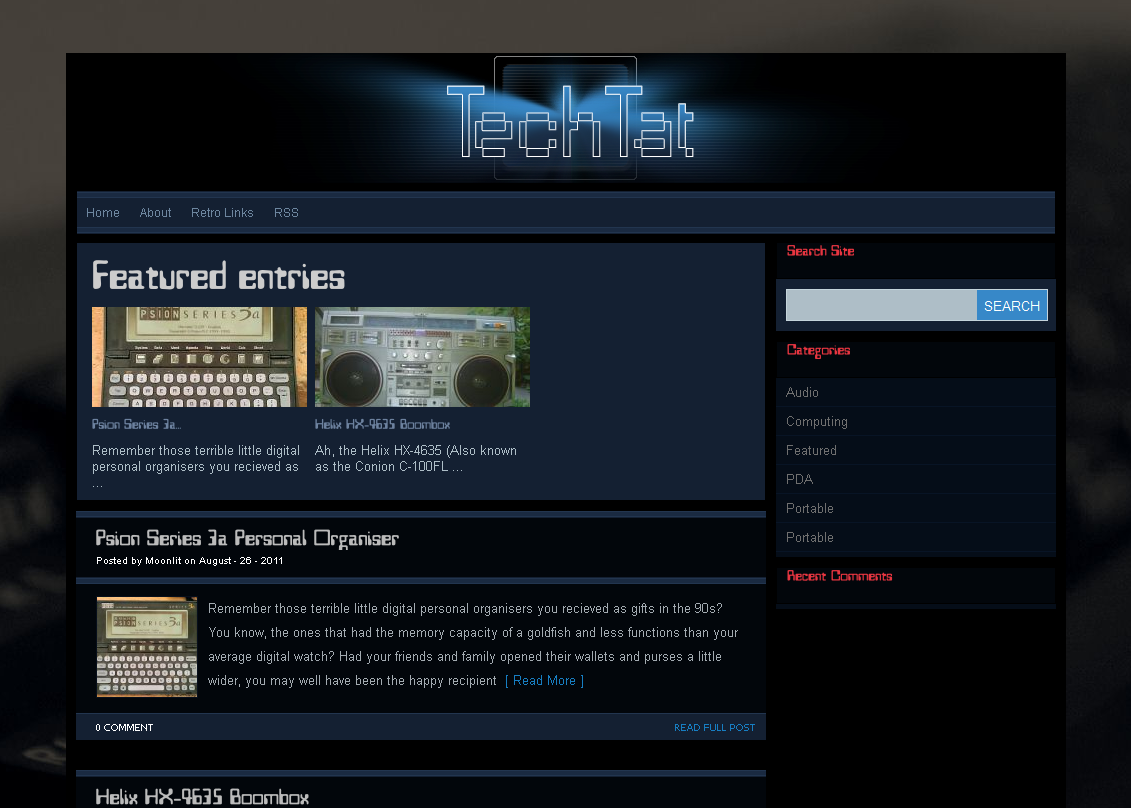Open the Home menu item
Screen dimensions: 1131x808
pyautogui.click(x=102, y=213)
